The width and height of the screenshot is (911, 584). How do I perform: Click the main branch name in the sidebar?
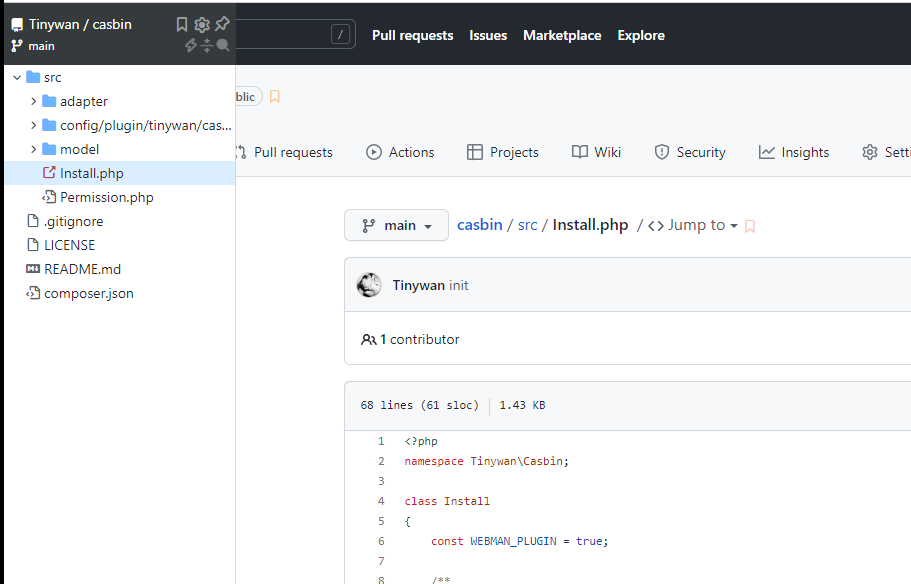[41, 46]
